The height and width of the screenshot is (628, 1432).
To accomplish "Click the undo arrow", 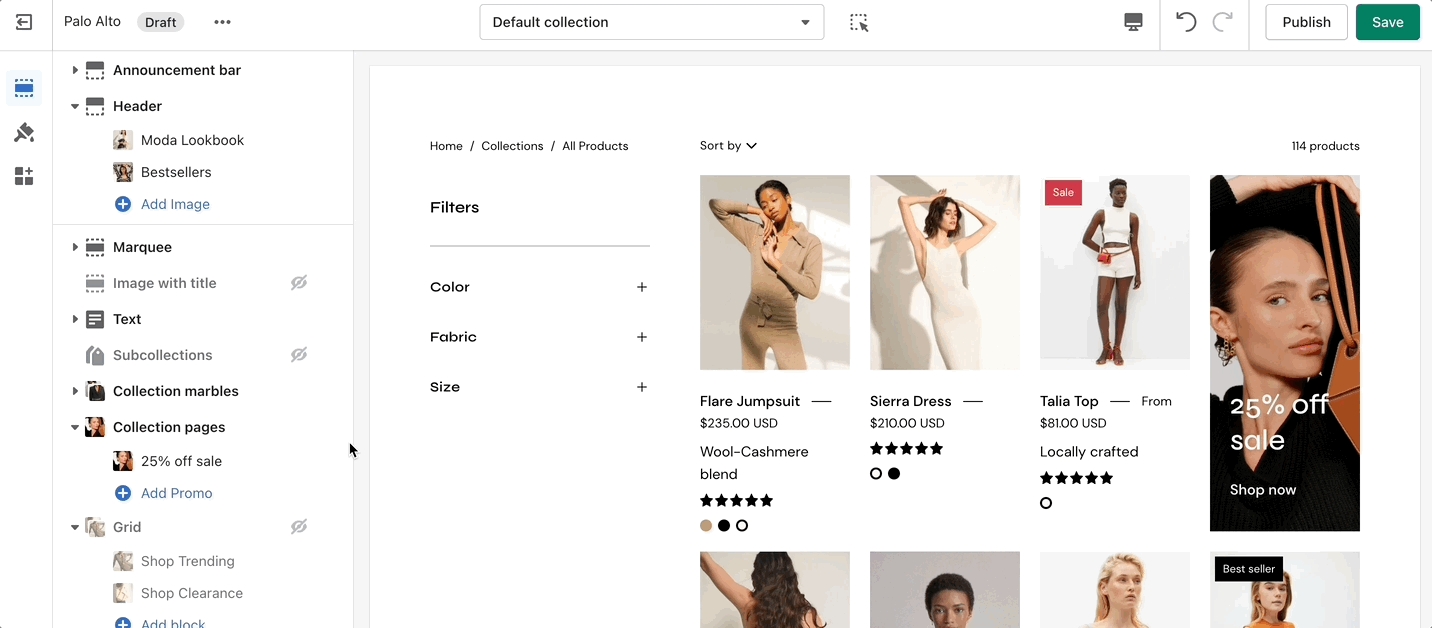I will tap(1186, 22).
